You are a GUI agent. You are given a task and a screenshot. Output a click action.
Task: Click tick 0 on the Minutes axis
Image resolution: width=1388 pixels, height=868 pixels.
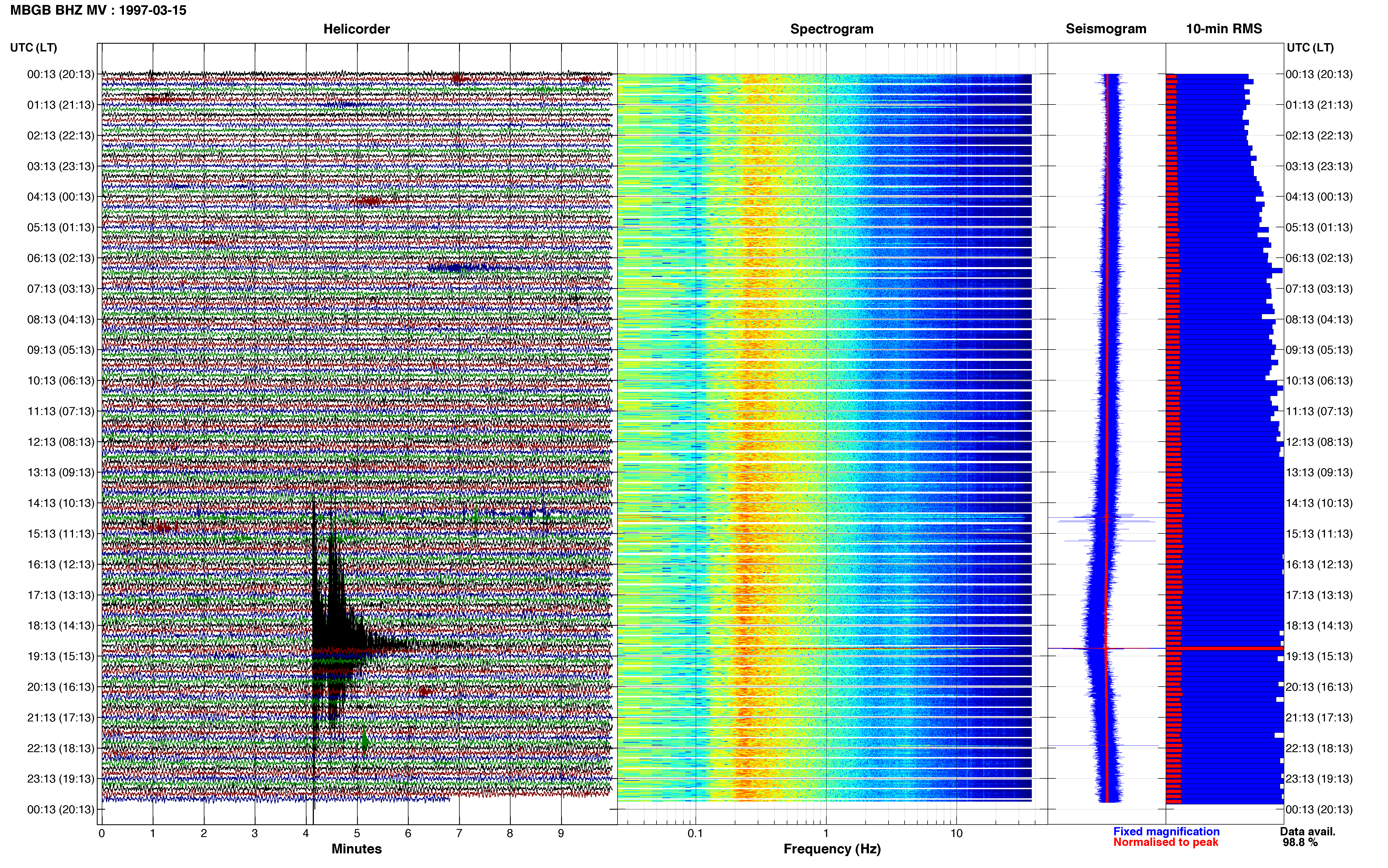click(101, 833)
